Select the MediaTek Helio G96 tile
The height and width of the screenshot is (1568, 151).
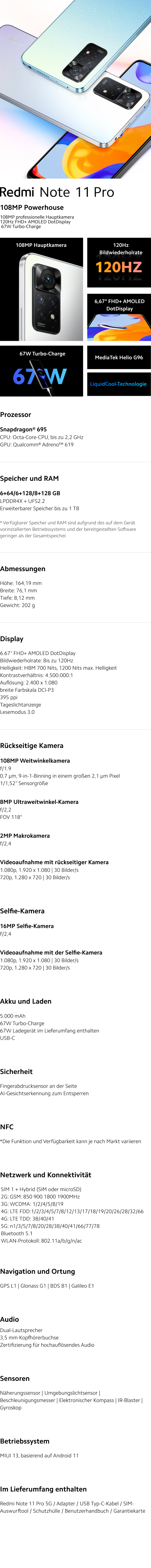[119, 357]
